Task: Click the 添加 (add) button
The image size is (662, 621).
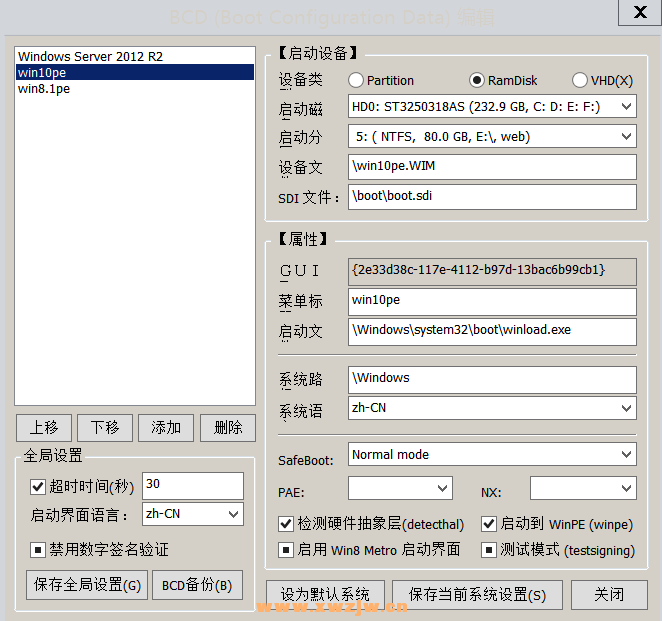Action: pyautogui.click(x=166, y=428)
